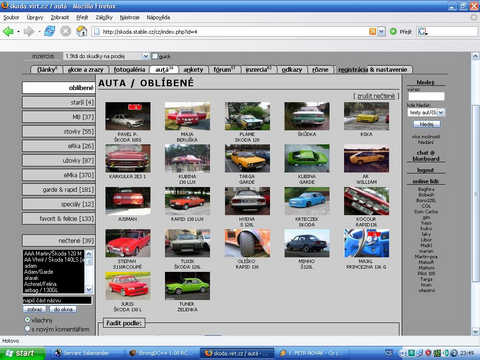Click the zobraz button below the list
Screen dimensions: 480x360
coord(35,309)
